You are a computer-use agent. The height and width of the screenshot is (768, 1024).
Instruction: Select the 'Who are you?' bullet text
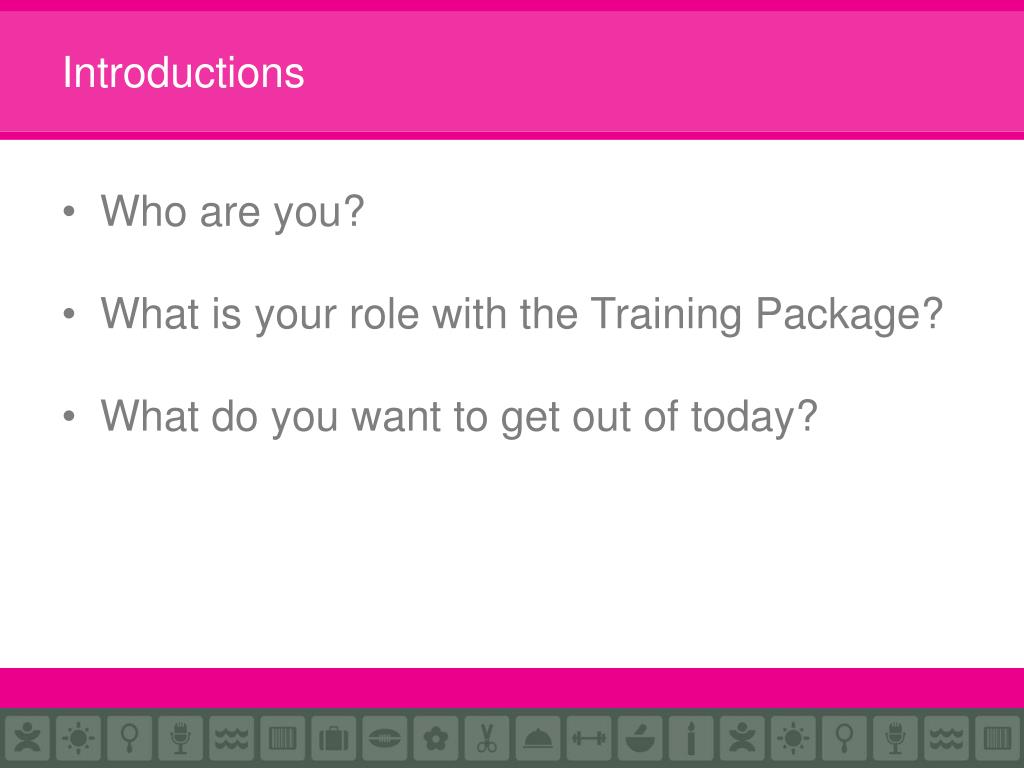[232, 212]
